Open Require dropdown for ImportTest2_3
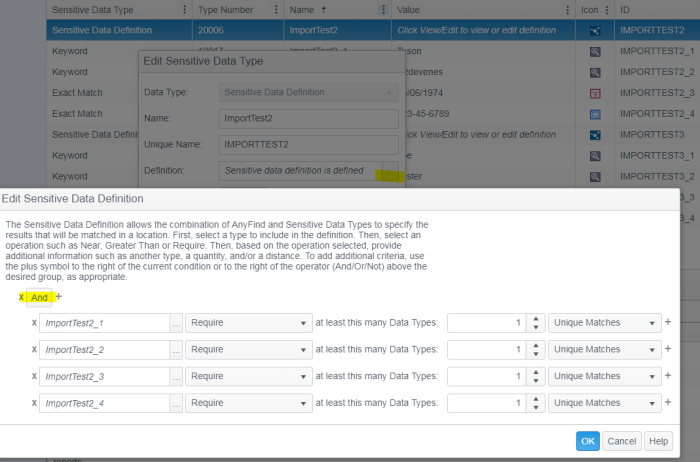 [248, 377]
